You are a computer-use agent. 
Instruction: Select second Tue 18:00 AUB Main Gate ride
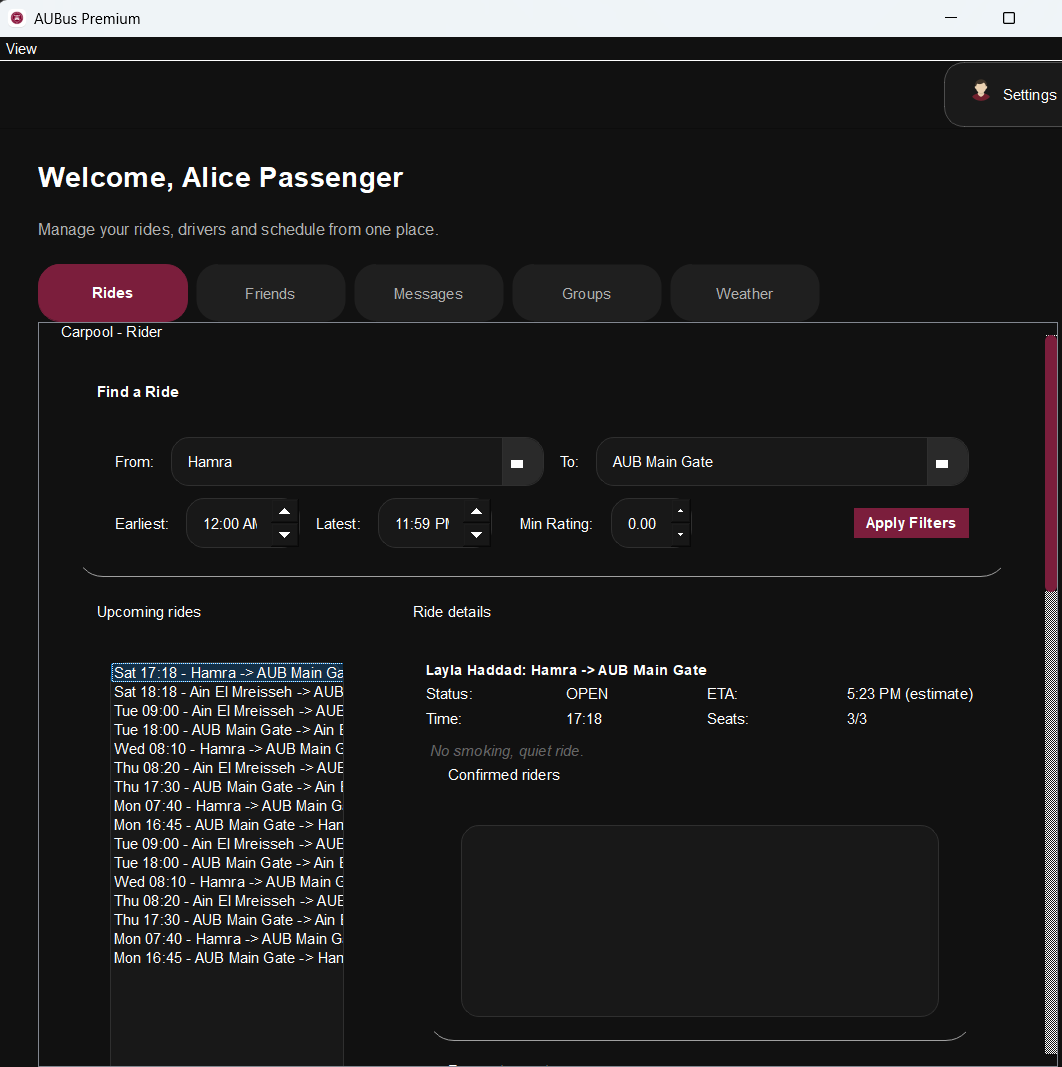coord(227,863)
